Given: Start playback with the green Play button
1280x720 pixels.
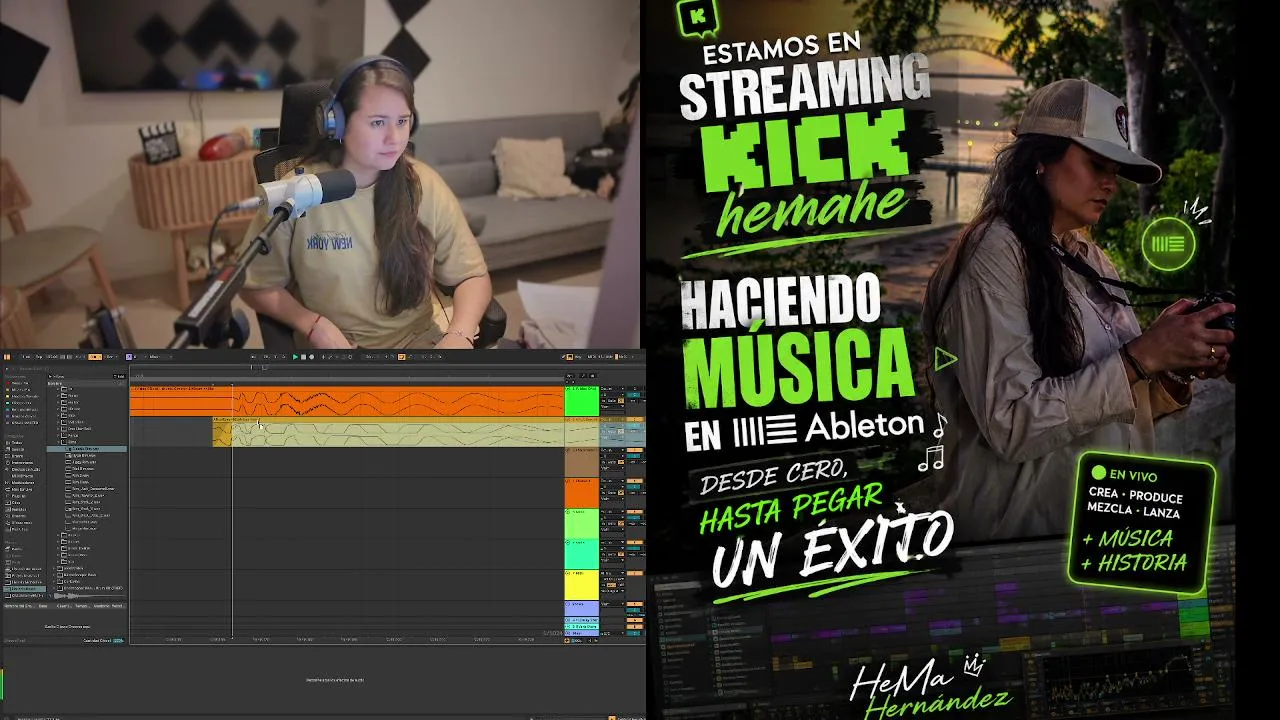Looking at the screenshot, I should tap(296, 357).
